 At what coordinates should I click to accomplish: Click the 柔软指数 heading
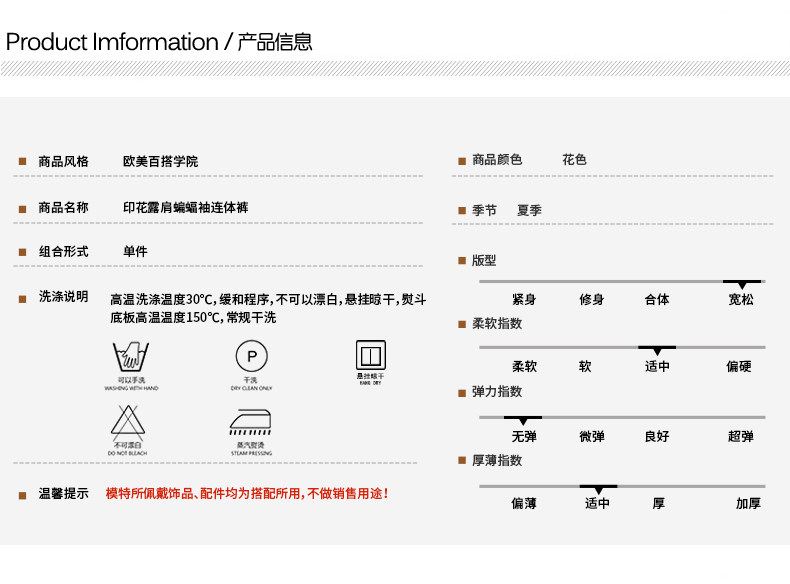[x=497, y=323]
